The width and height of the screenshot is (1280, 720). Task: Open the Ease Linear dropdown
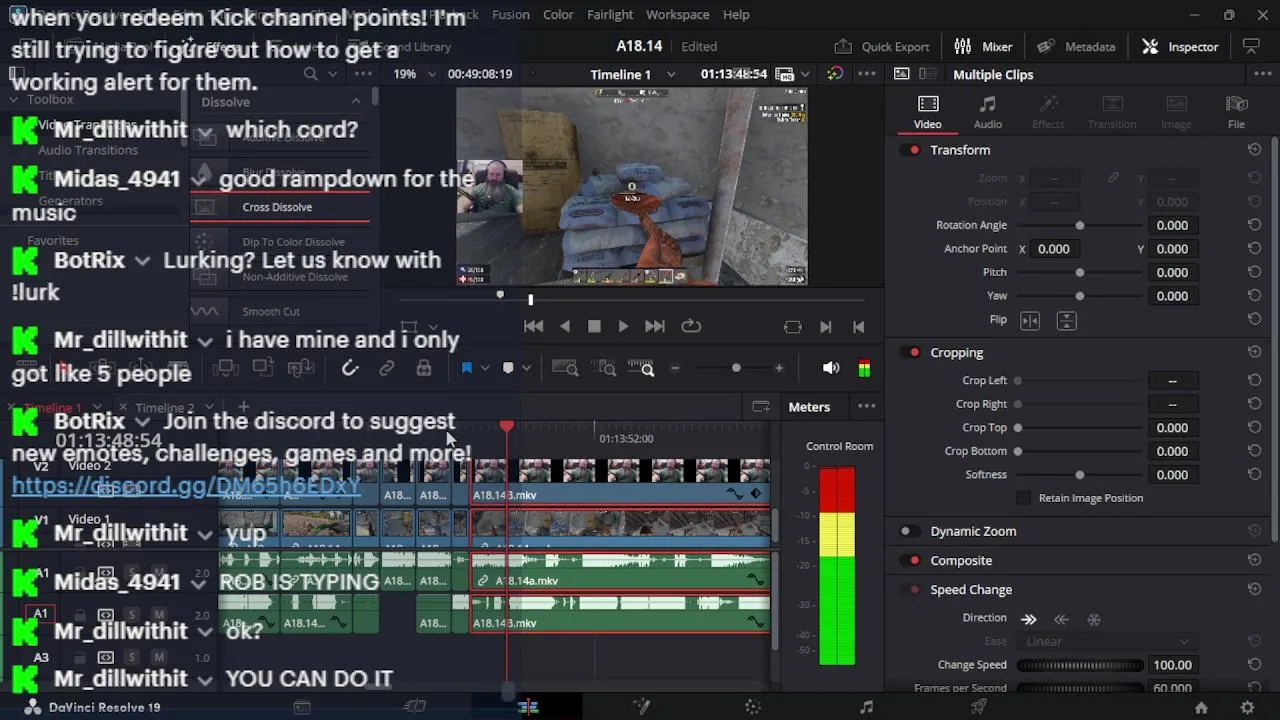click(x=1106, y=642)
